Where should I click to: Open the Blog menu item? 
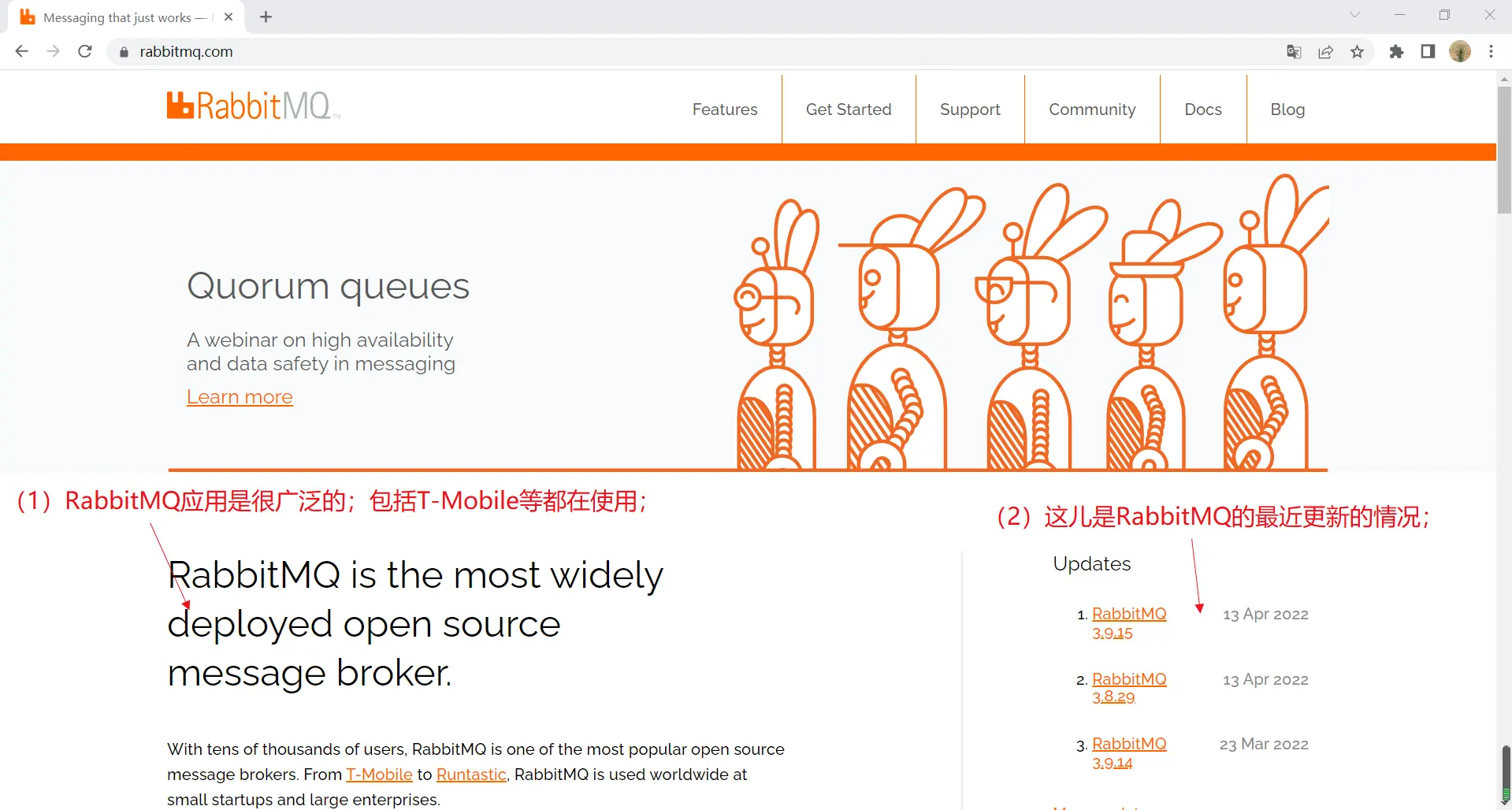pos(1287,110)
